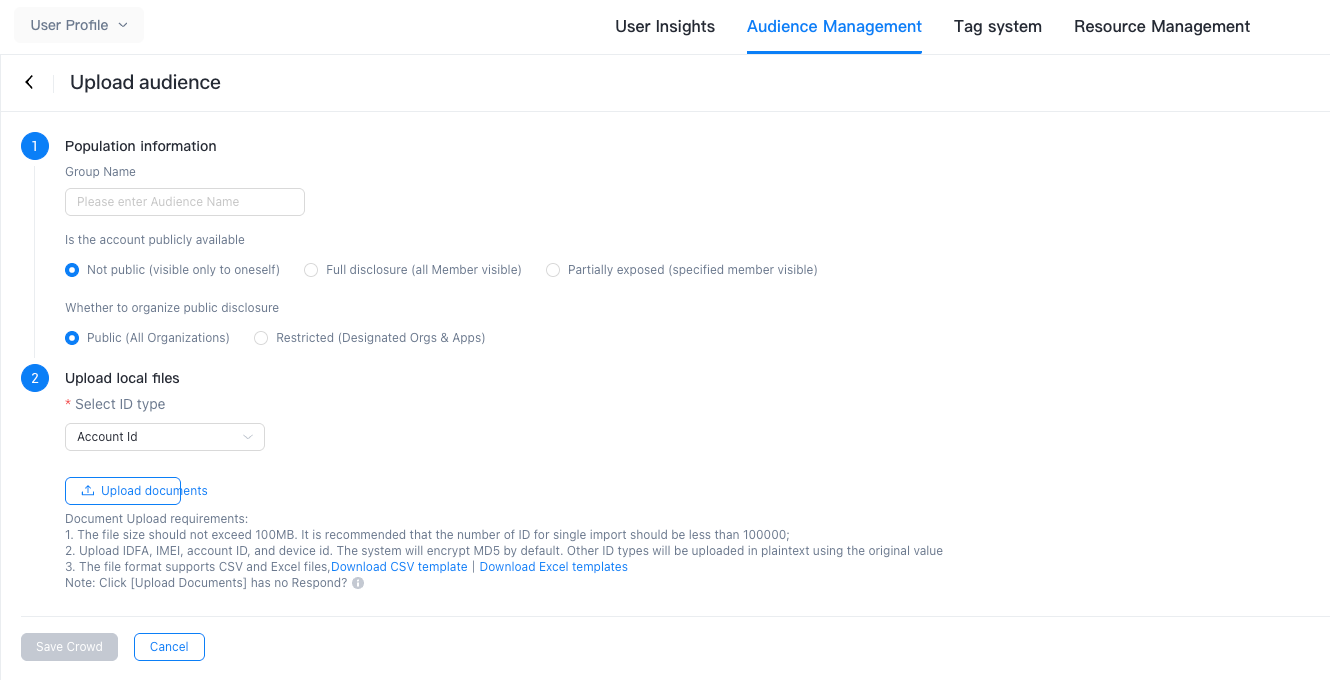
Task: Choose Partially exposed (specified member visible)
Action: (553, 270)
